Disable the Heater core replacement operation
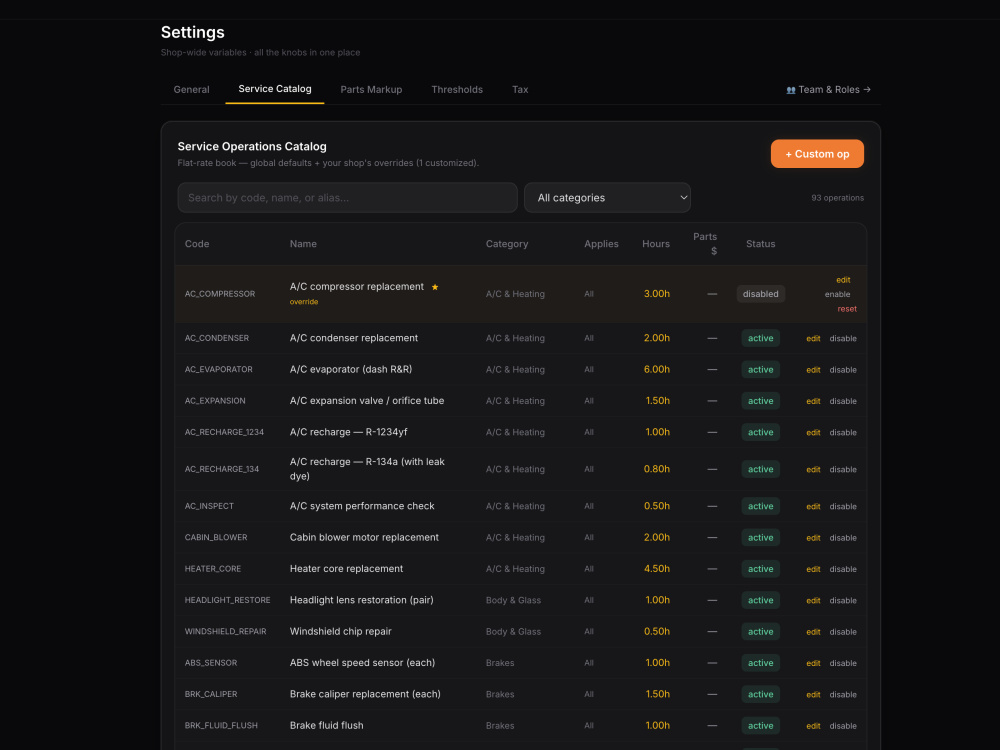 click(842, 569)
